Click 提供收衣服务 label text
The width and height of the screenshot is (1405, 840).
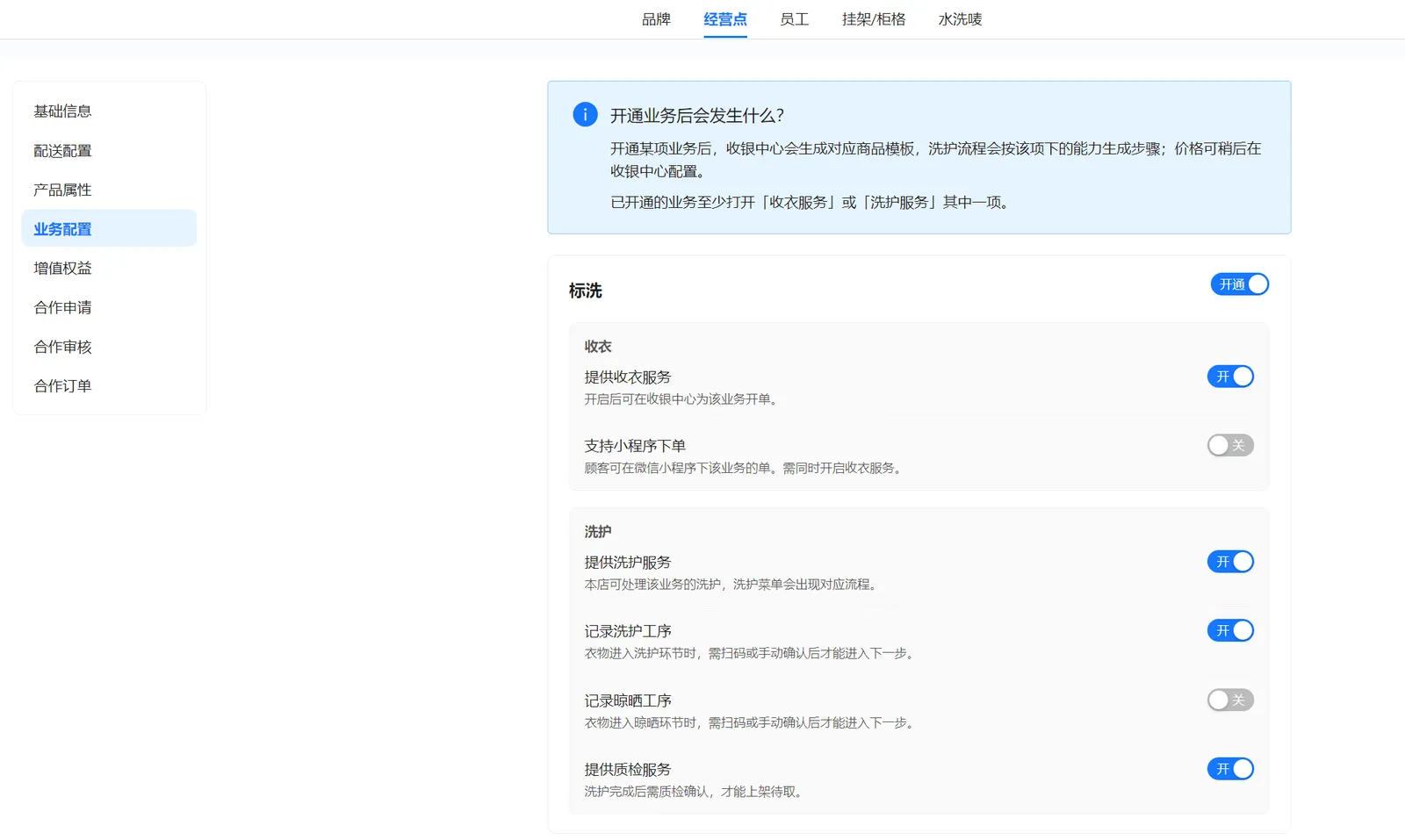pos(628,377)
